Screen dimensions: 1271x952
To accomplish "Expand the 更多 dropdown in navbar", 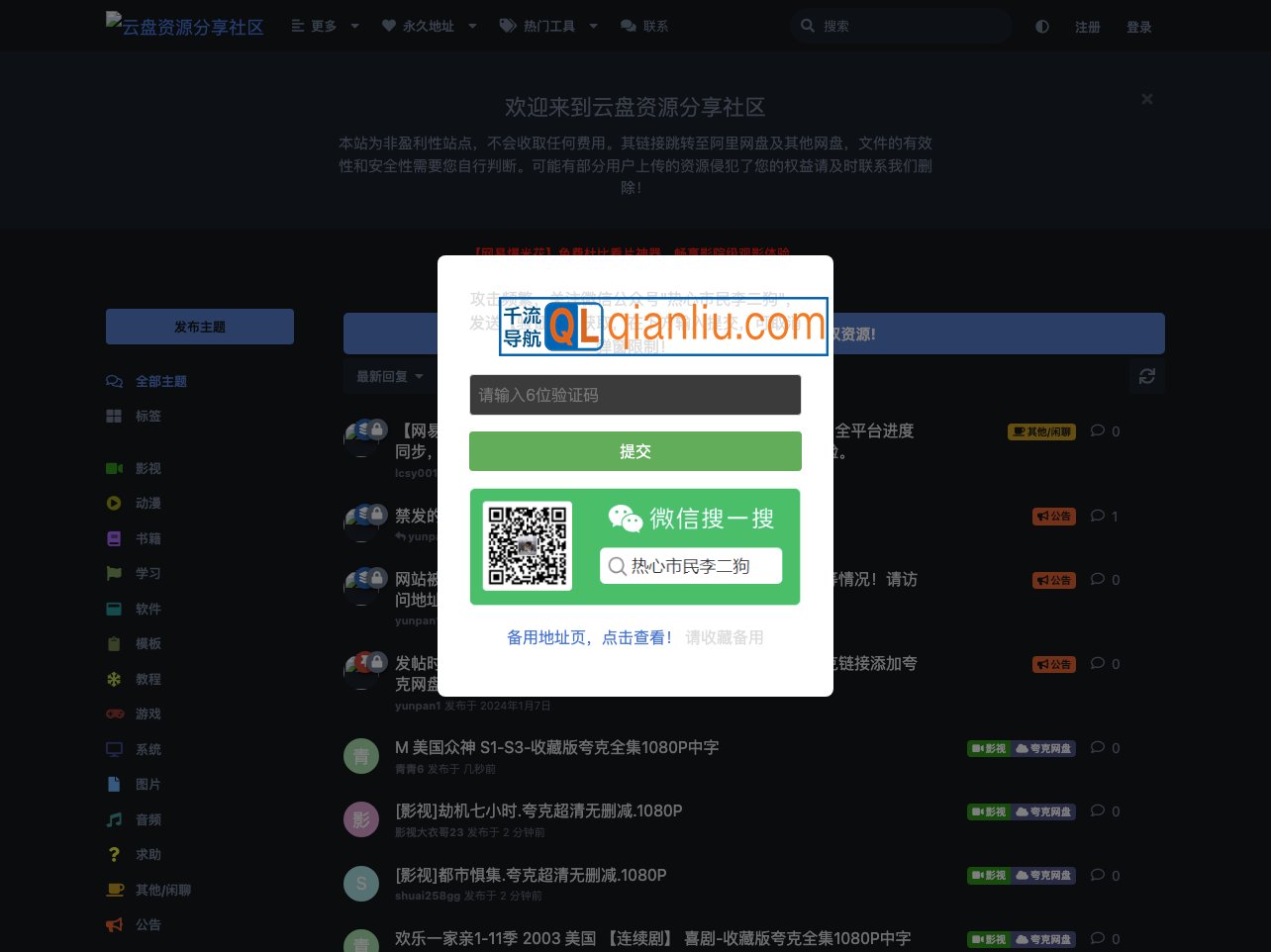I will (323, 26).
